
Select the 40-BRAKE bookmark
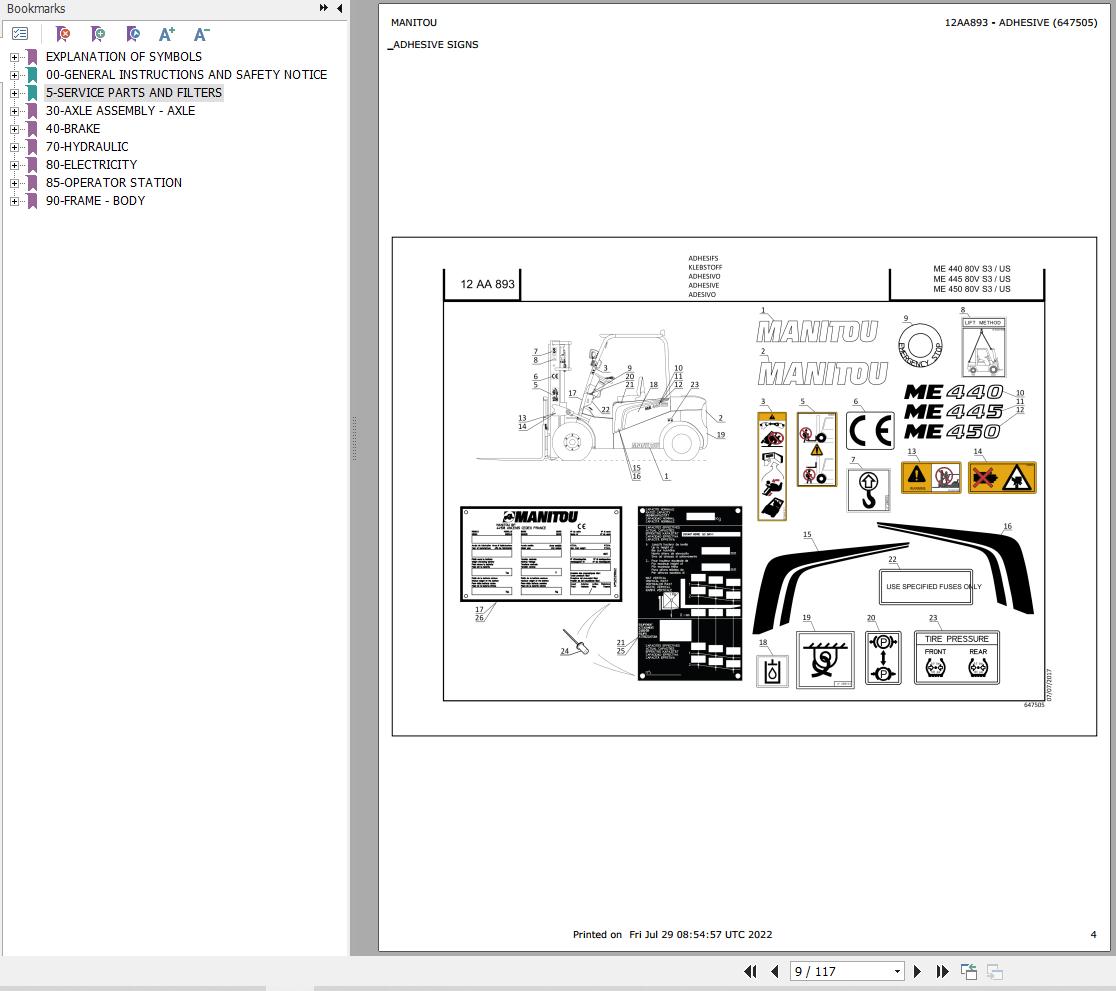click(73, 129)
